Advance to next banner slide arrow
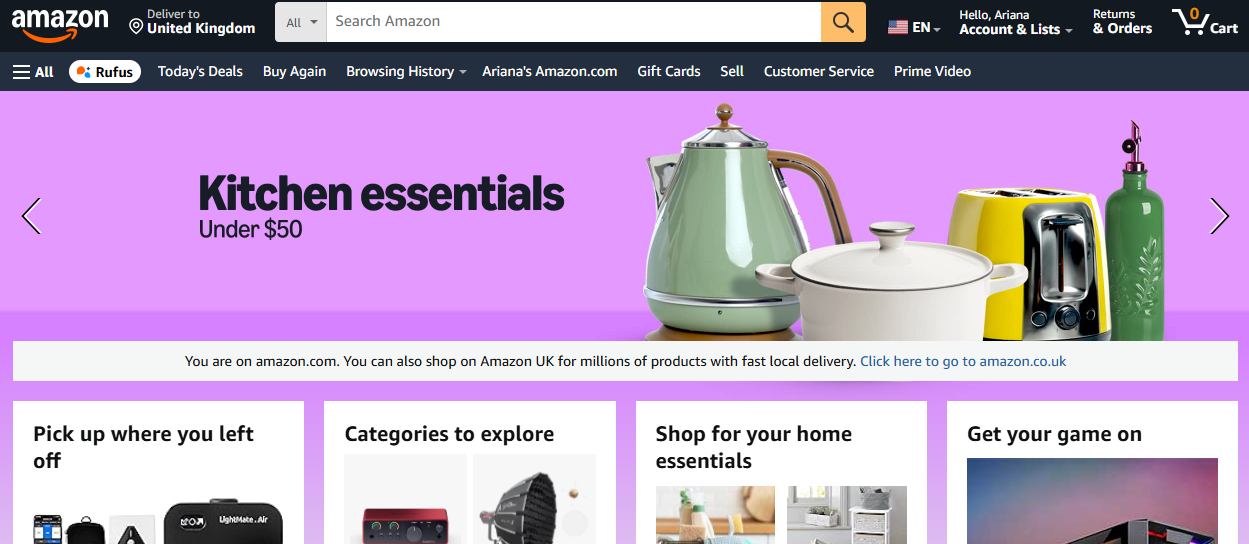Screen dimensions: 1249x544 [x=1219, y=216]
